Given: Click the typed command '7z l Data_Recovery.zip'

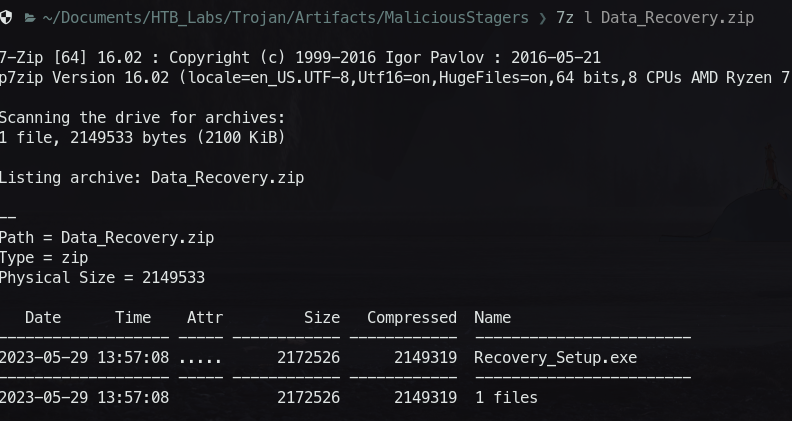Looking at the screenshot, I should 655,18.
